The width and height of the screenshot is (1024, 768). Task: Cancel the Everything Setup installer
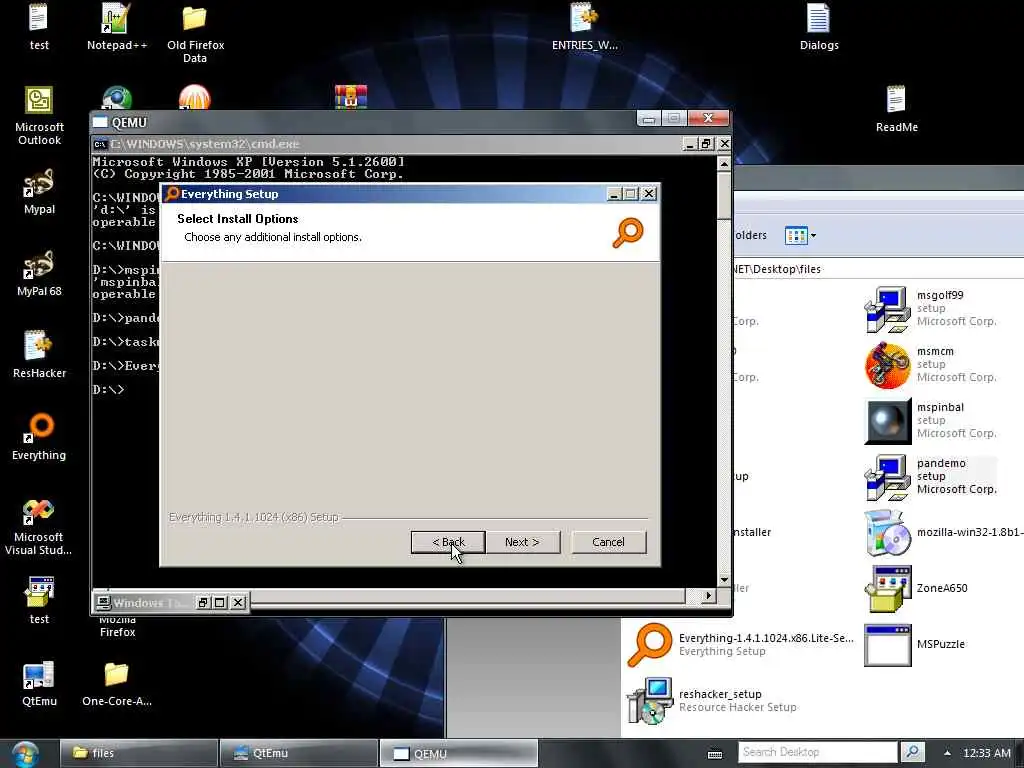point(608,542)
